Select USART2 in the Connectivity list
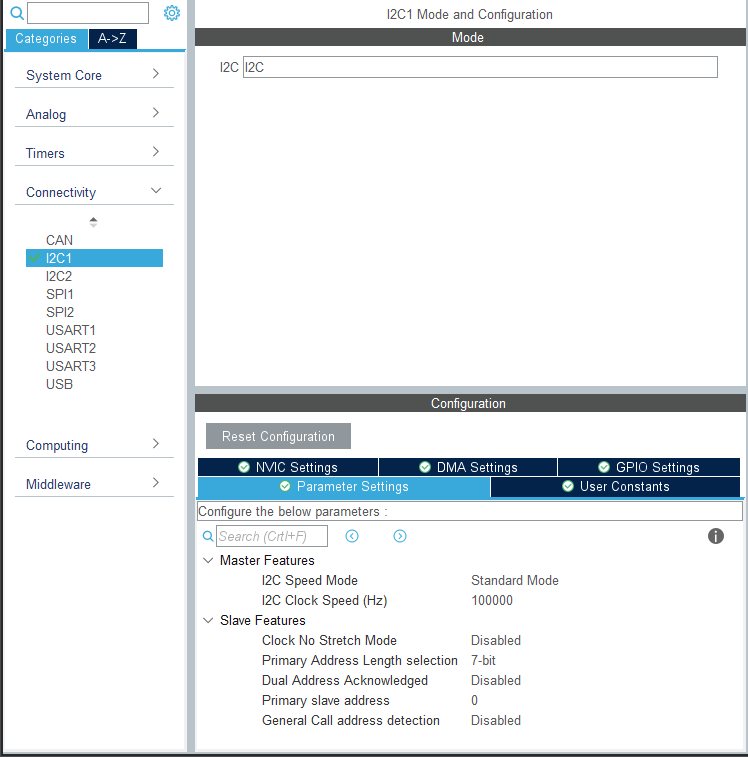The width and height of the screenshot is (748, 757). (71, 348)
